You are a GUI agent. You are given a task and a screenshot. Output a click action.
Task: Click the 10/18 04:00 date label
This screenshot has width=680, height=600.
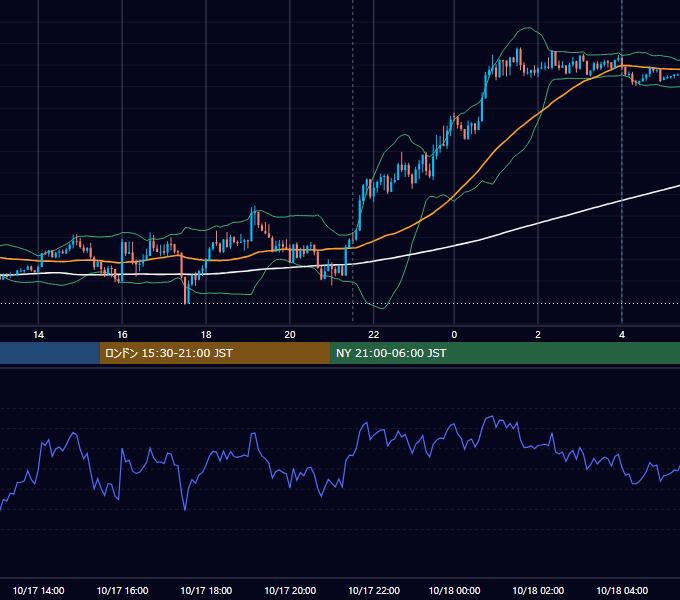coord(622,590)
